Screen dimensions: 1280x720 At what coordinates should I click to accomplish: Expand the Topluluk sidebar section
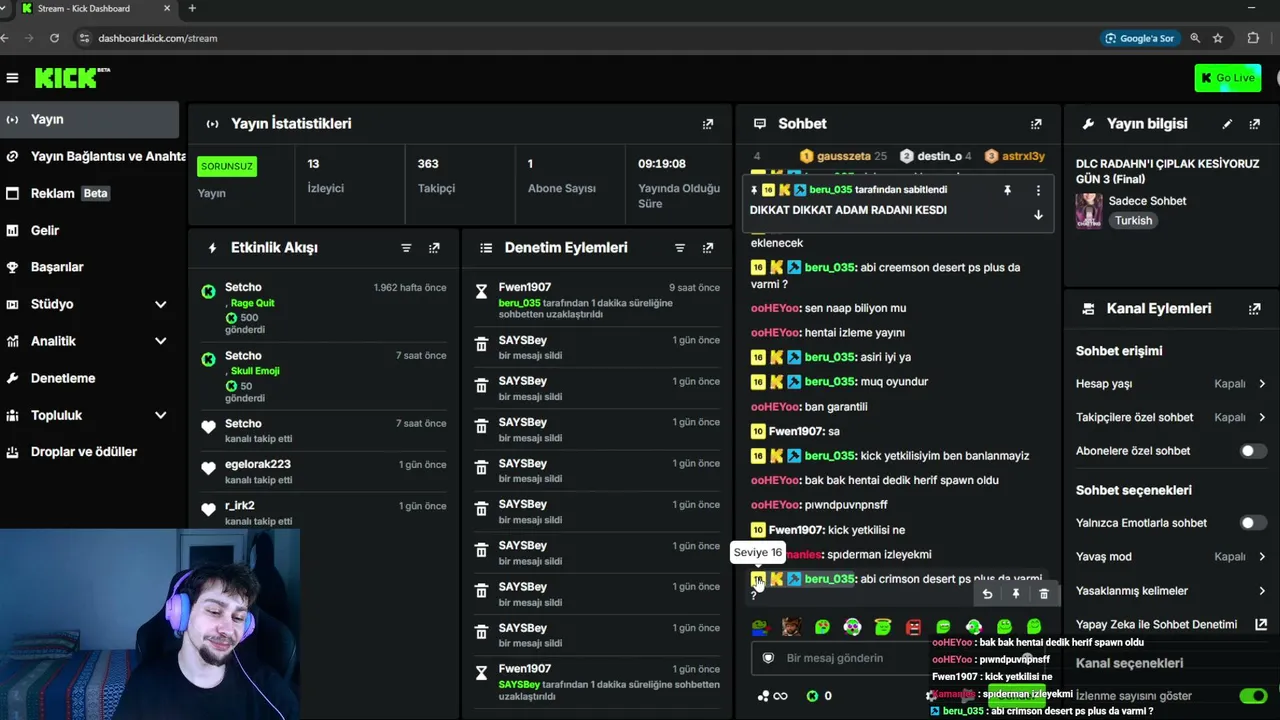[x=160, y=415]
